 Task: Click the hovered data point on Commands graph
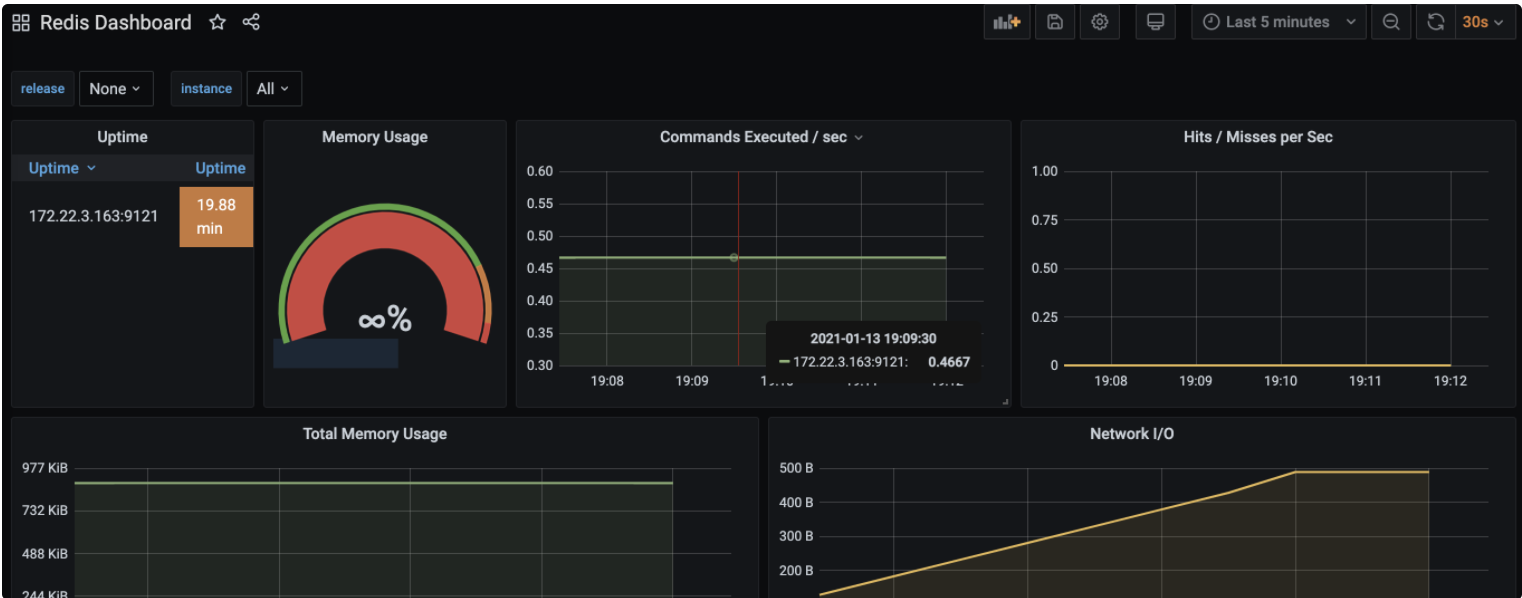tap(734, 258)
